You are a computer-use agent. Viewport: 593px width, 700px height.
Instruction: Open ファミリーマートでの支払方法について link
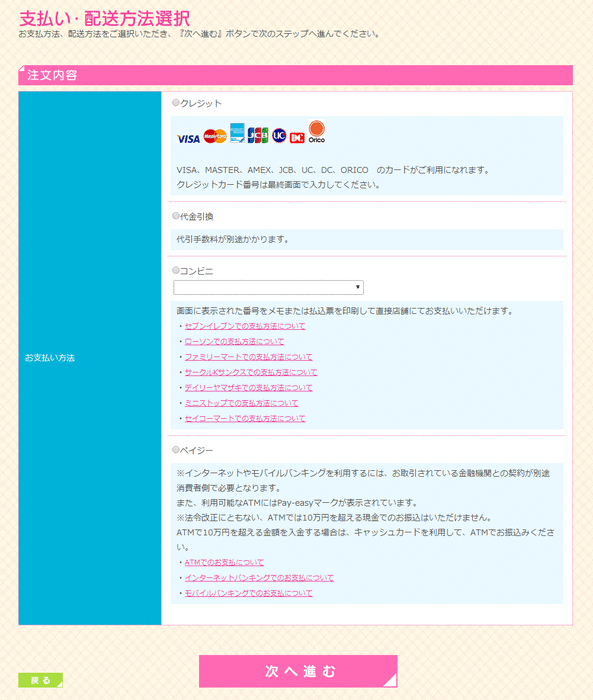248,357
